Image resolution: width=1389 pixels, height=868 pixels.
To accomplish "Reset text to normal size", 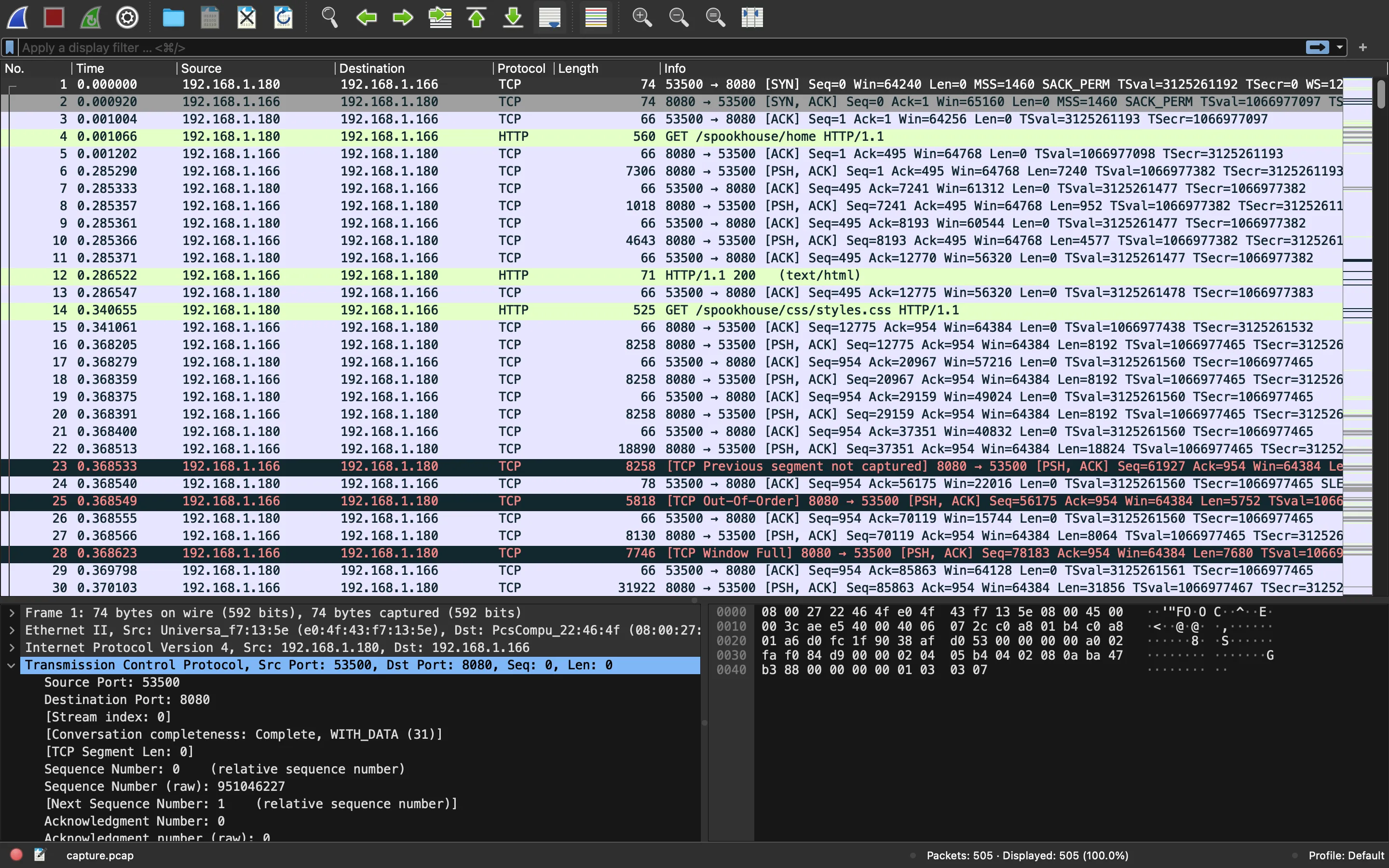I will (x=715, y=18).
